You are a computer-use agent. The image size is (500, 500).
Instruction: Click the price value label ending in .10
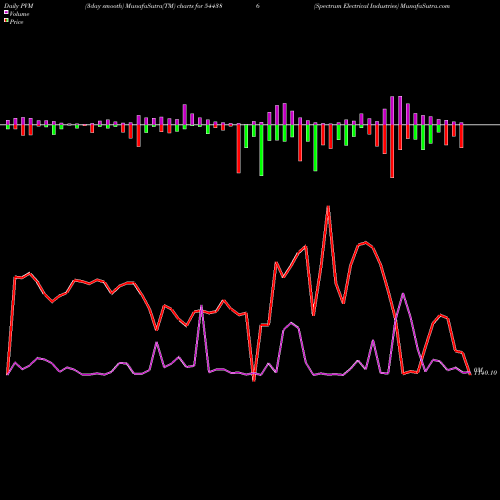(485, 372)
